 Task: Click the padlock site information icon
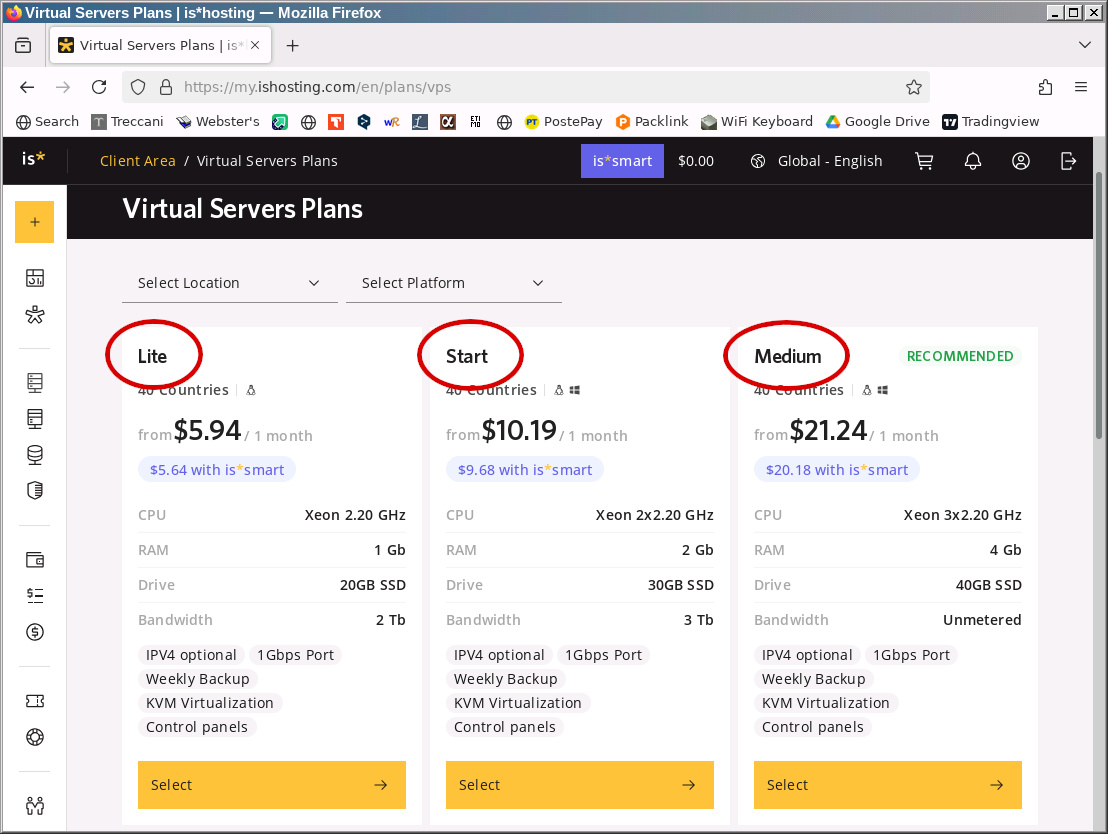[x=166, y=87]
